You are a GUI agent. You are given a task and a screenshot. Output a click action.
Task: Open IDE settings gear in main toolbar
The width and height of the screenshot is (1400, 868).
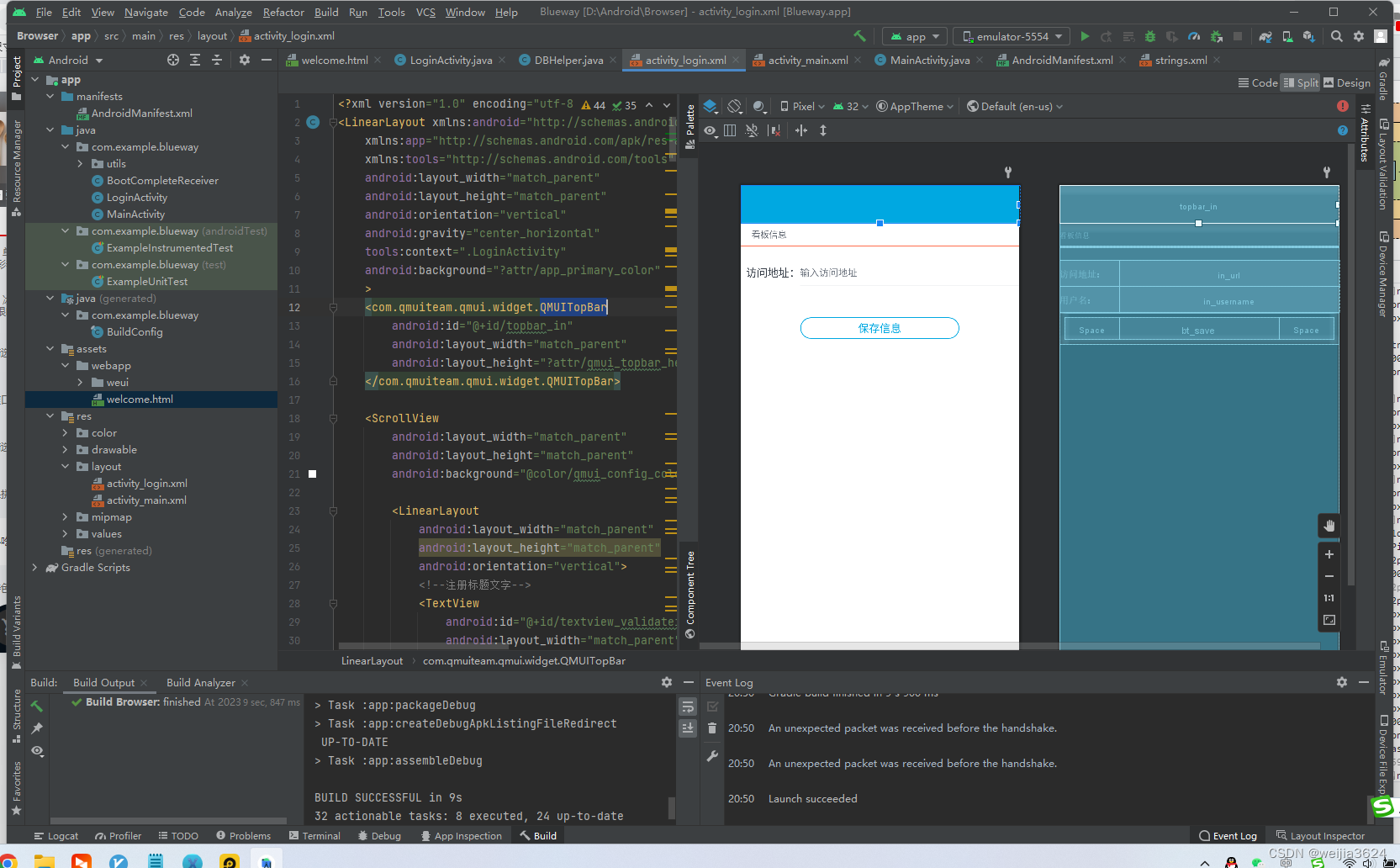(1359, 36)
